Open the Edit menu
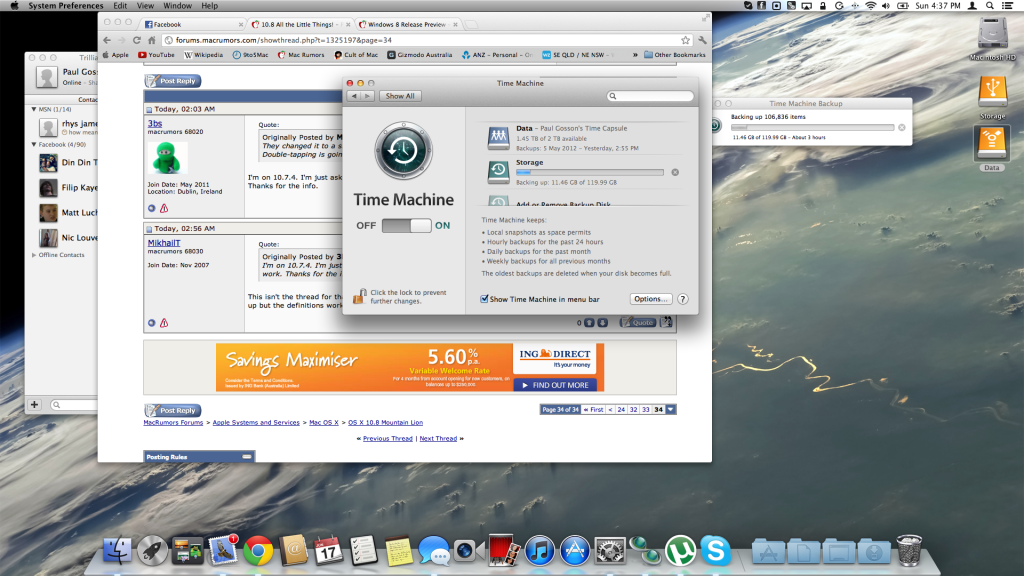This screenshot has height=576, width=1024. 120,5
